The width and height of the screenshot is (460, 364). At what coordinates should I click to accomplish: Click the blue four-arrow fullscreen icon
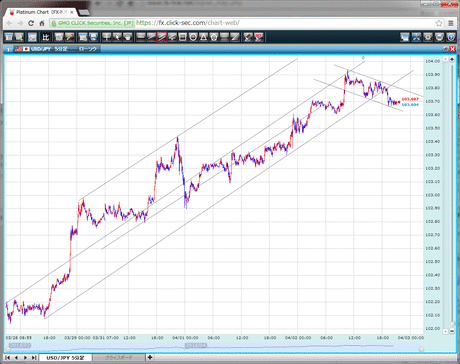(x=416, y=37)
